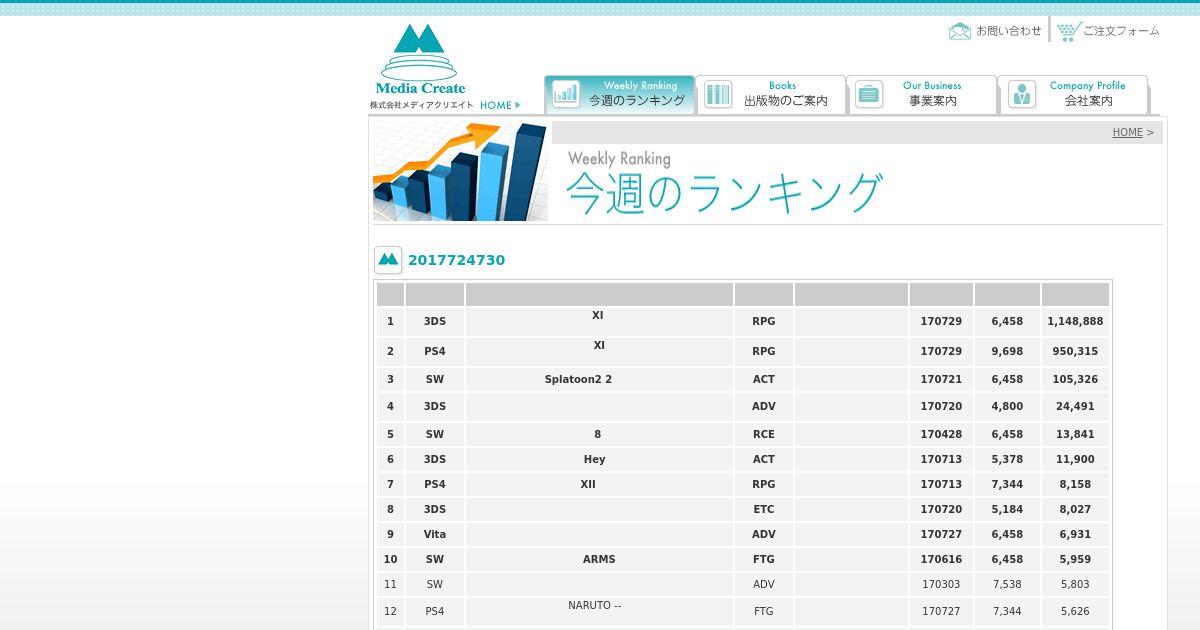
Task: Open the contact envelope icon
Action: 960,31
